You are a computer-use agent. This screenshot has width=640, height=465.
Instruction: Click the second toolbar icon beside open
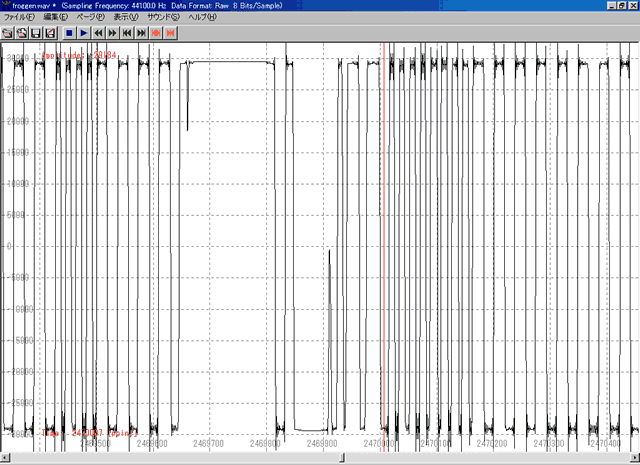coord(21,33)
